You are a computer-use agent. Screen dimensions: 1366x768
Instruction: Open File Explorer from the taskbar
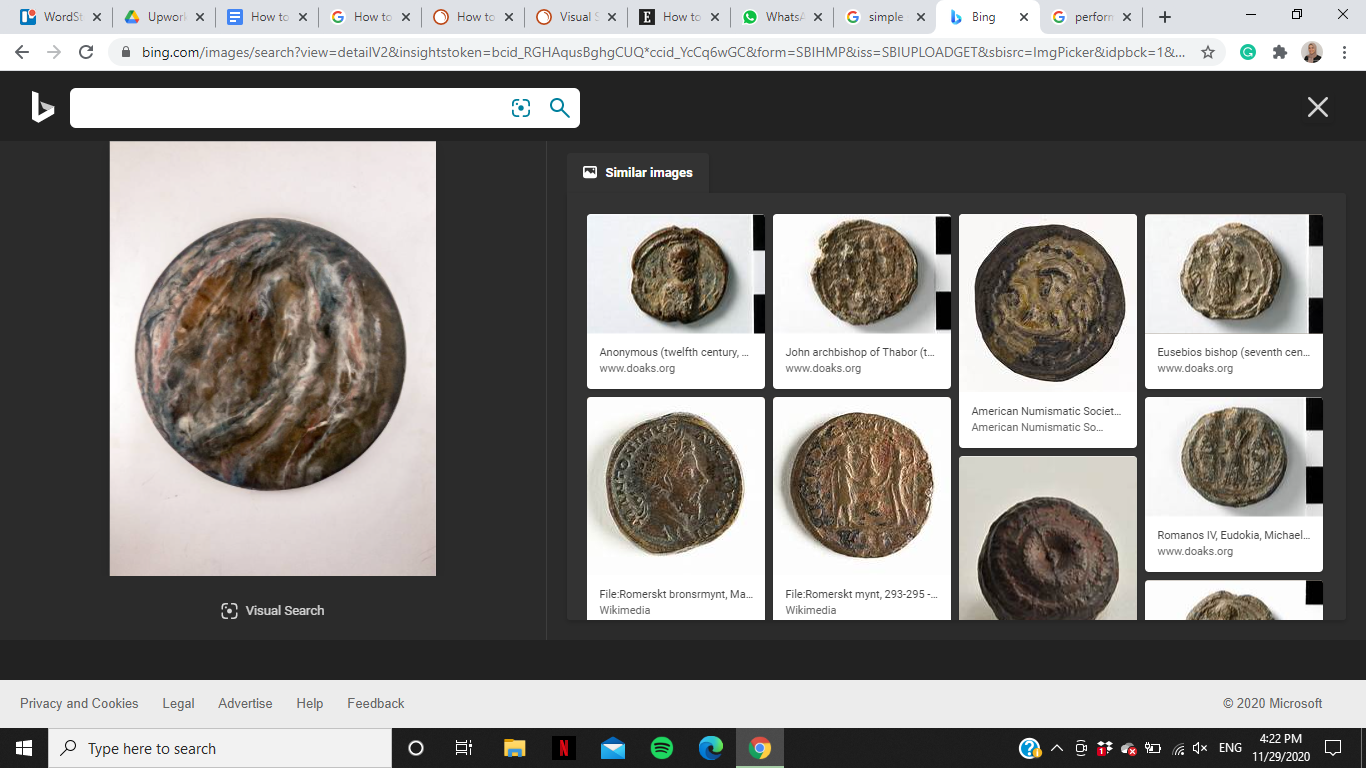click(514, 748)
